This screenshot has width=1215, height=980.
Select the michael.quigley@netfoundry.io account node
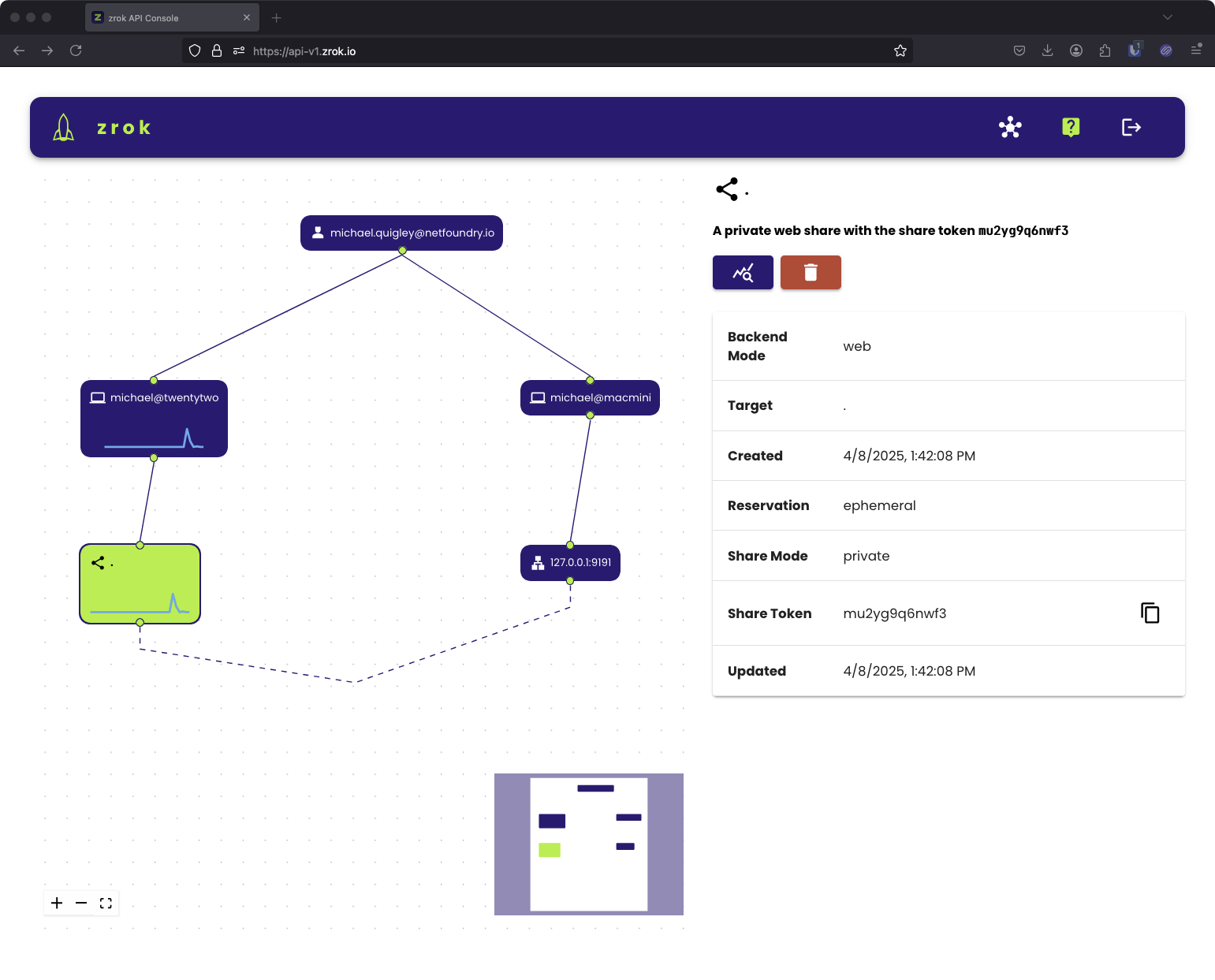[401, 233]
